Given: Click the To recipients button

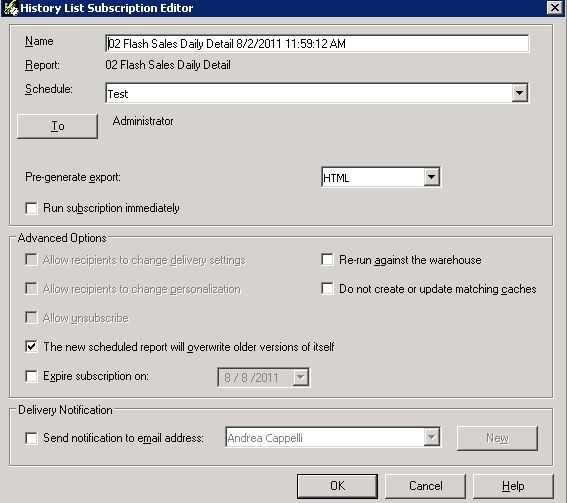Looking at the screenshot, I should click(x=57, y=126).
